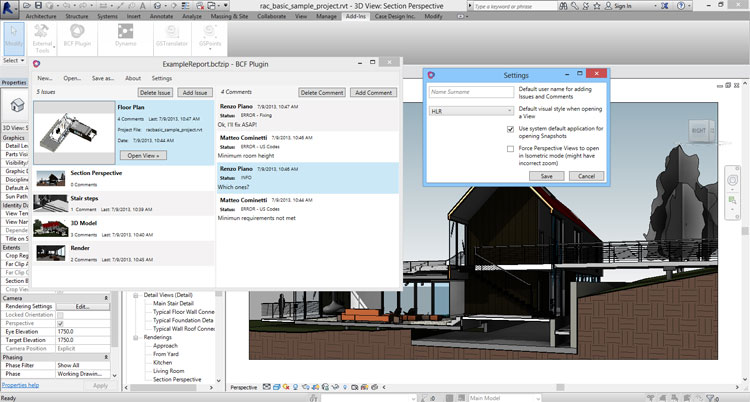Click the Visual Style cube icon in view bar
Image resolution: width=750 pixels, height=402 pixels.
(277, 387)
